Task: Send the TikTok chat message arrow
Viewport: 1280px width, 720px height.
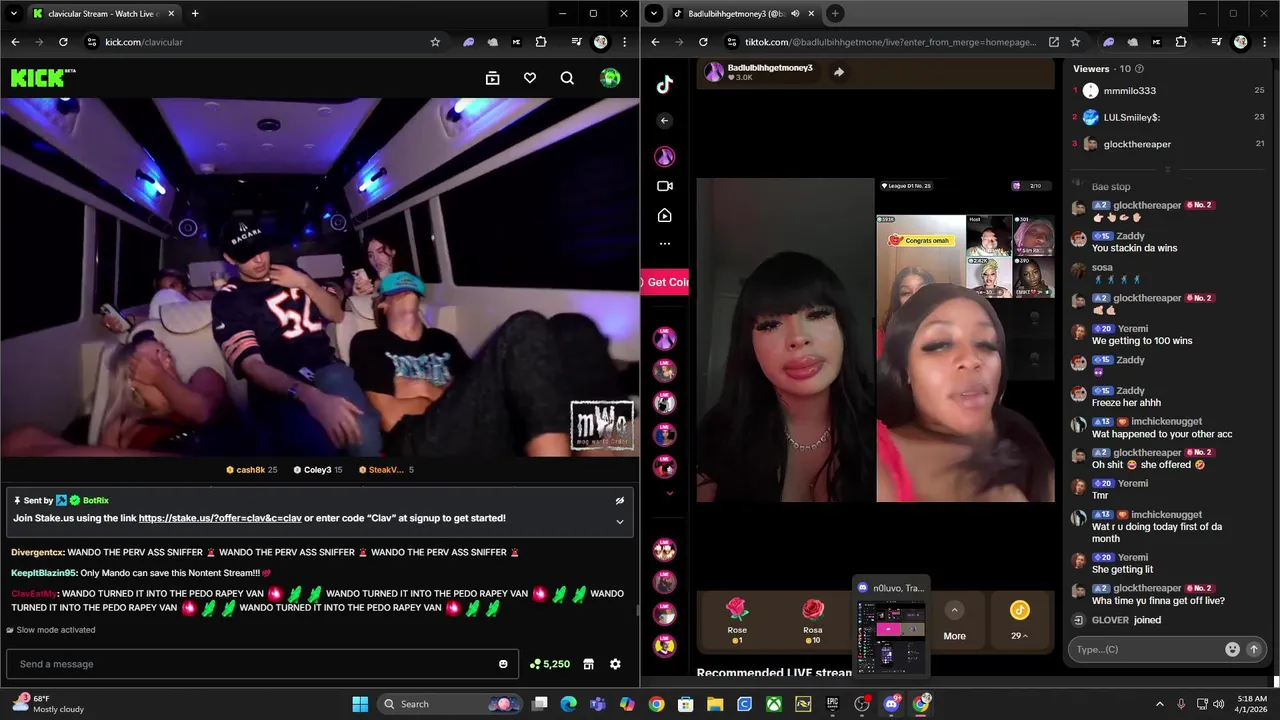Action: click(1254, 649)
